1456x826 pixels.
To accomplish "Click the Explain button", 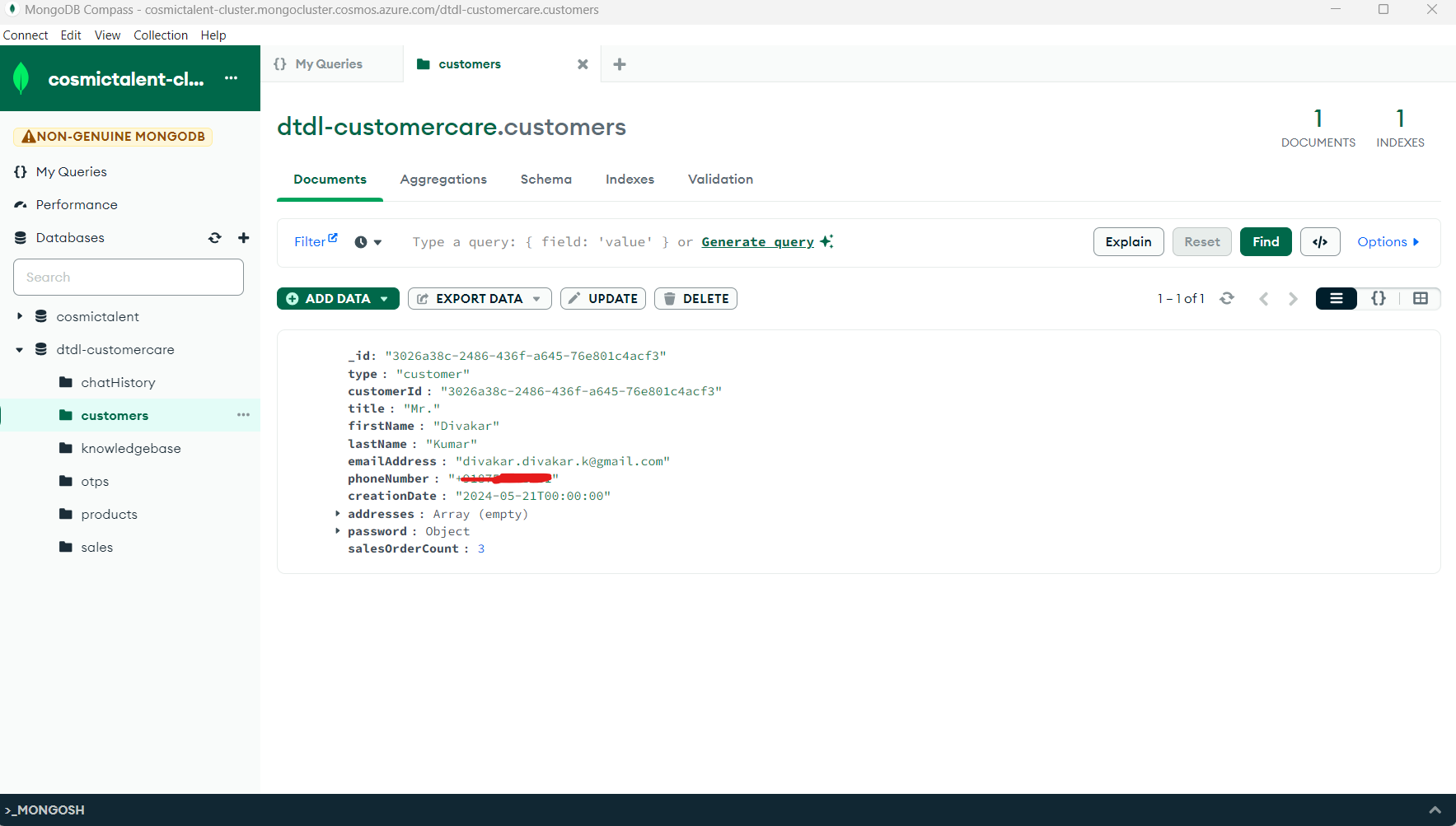I will (1129, 242).
